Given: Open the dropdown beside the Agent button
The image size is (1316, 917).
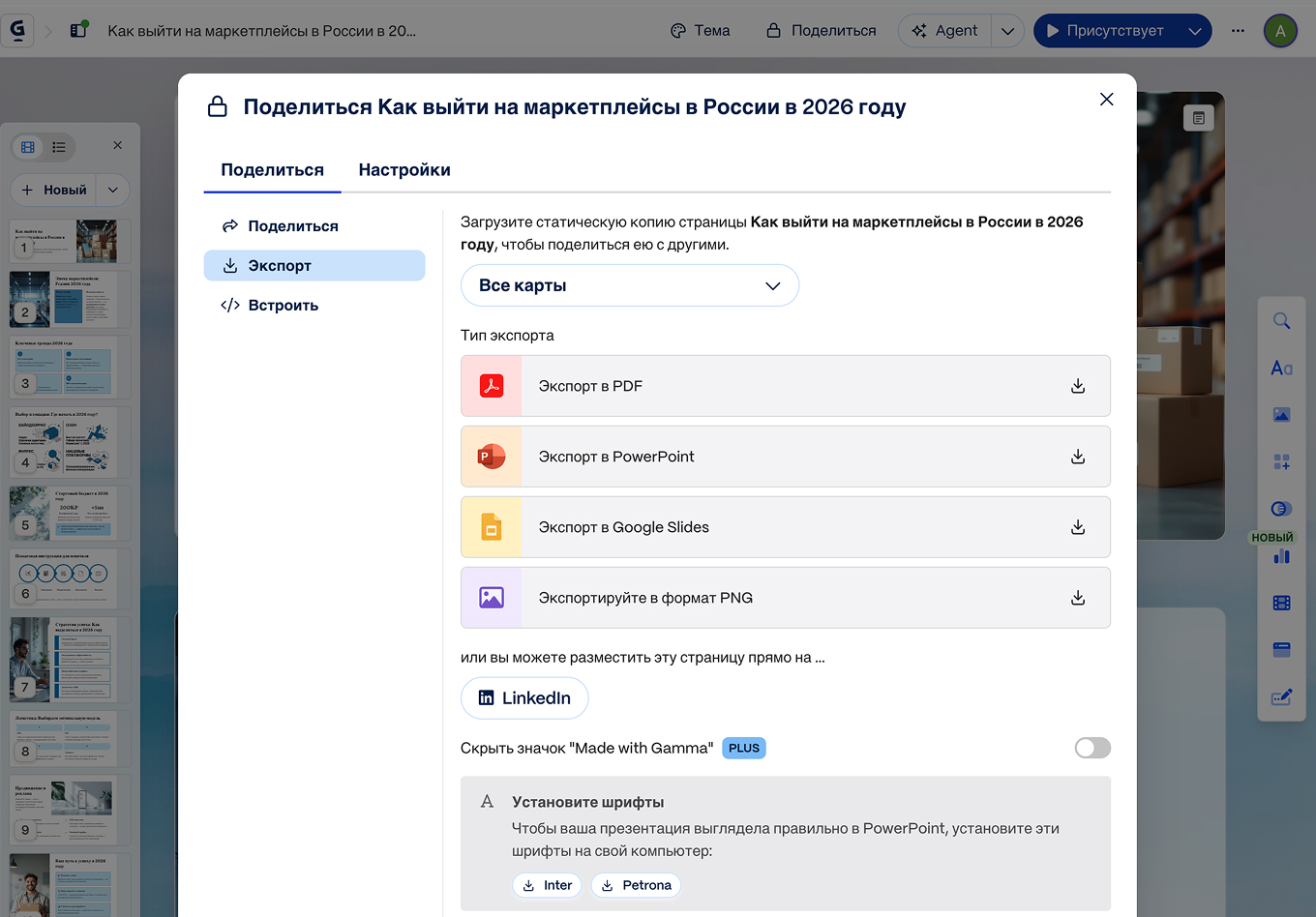Looking at the screenshot, I should (x=1007, y=30).
